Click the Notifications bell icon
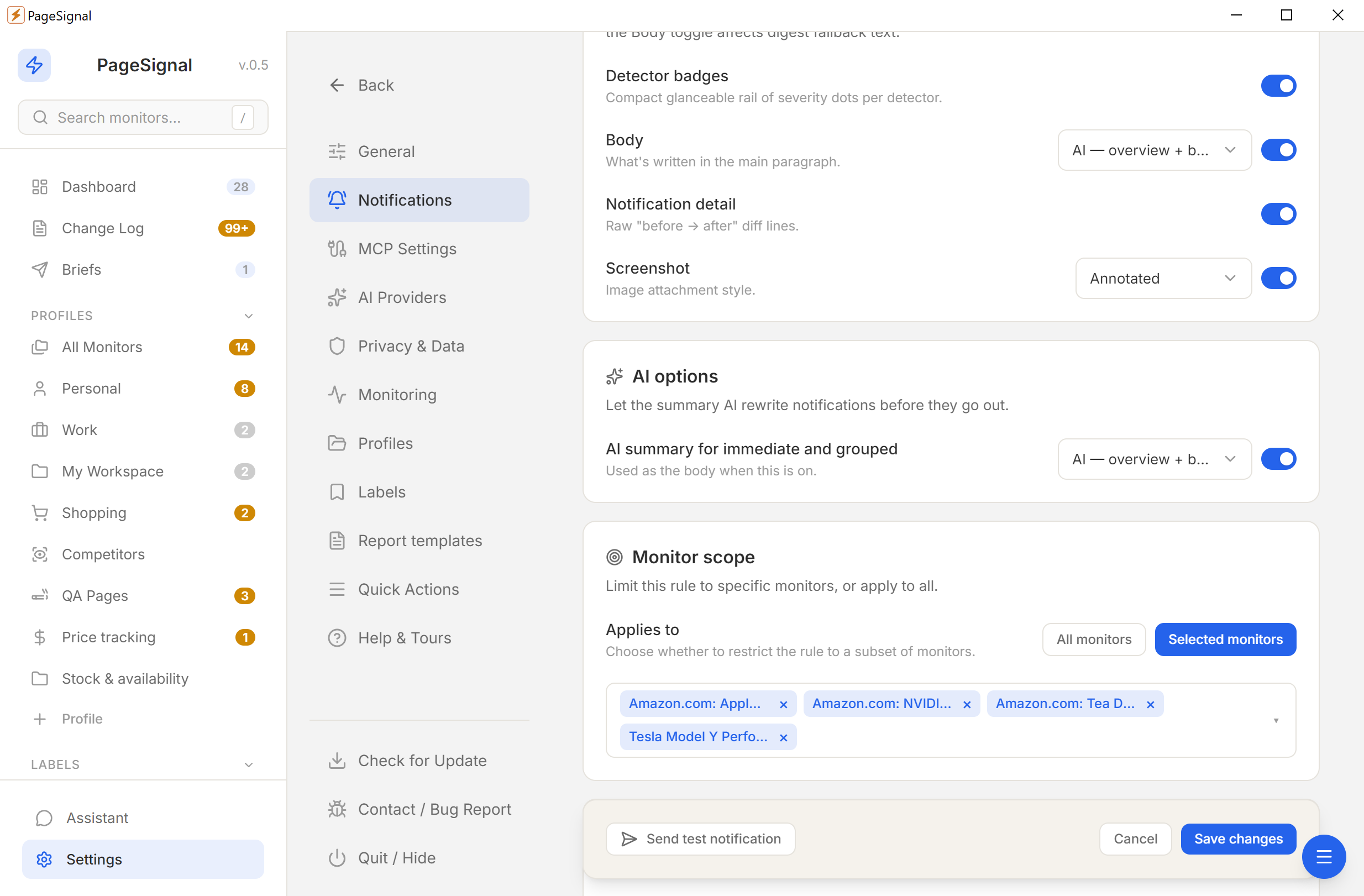This screenshot has width=1364, height=896. click(x=337, y=200)
